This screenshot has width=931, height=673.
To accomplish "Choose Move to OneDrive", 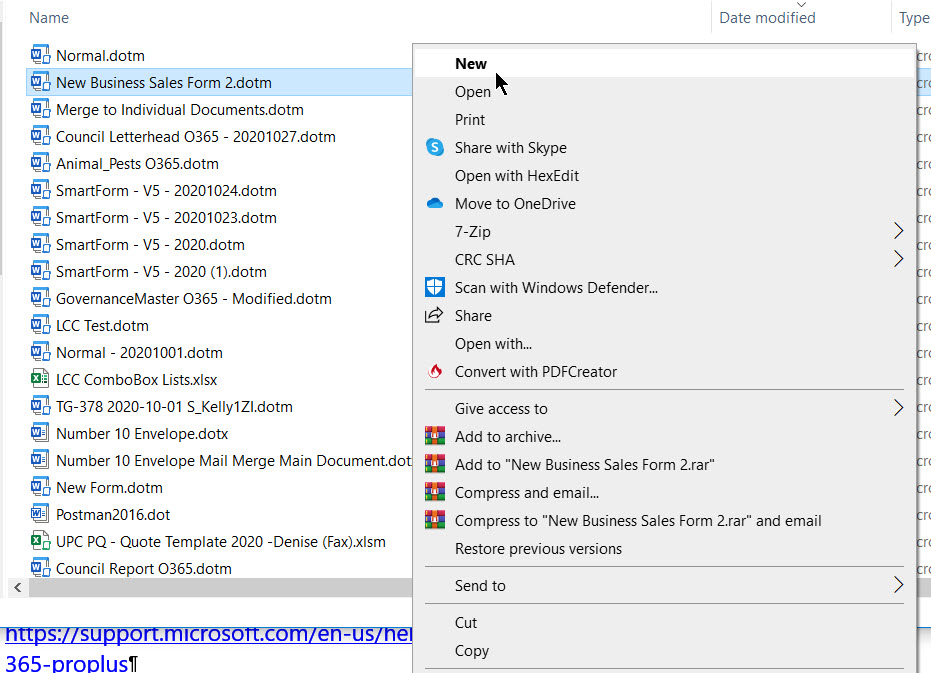I will tap(664, 203).
